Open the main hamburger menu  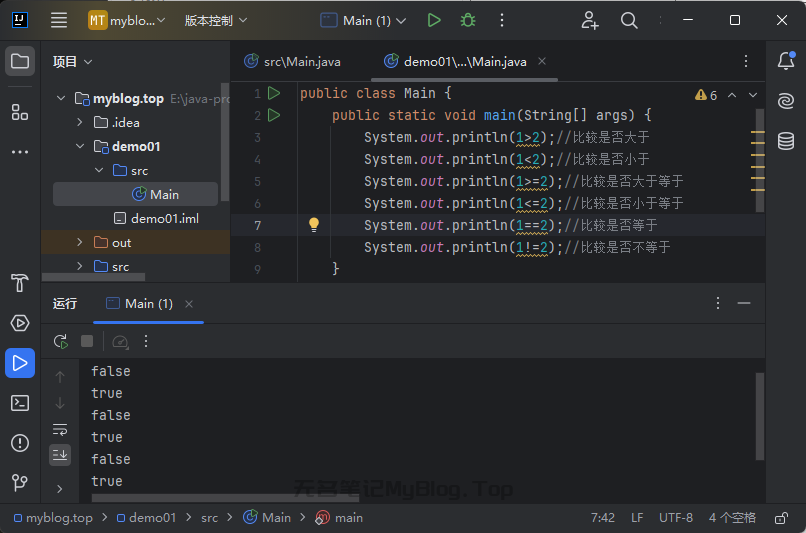pos(59,21)
